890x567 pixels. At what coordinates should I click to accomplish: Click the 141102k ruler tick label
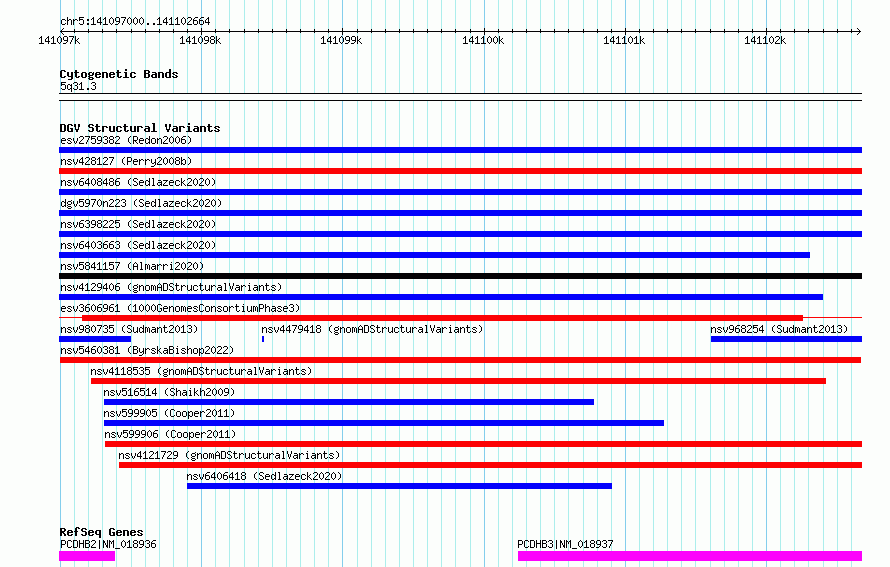pyautogui.click(x=765, y=40)
